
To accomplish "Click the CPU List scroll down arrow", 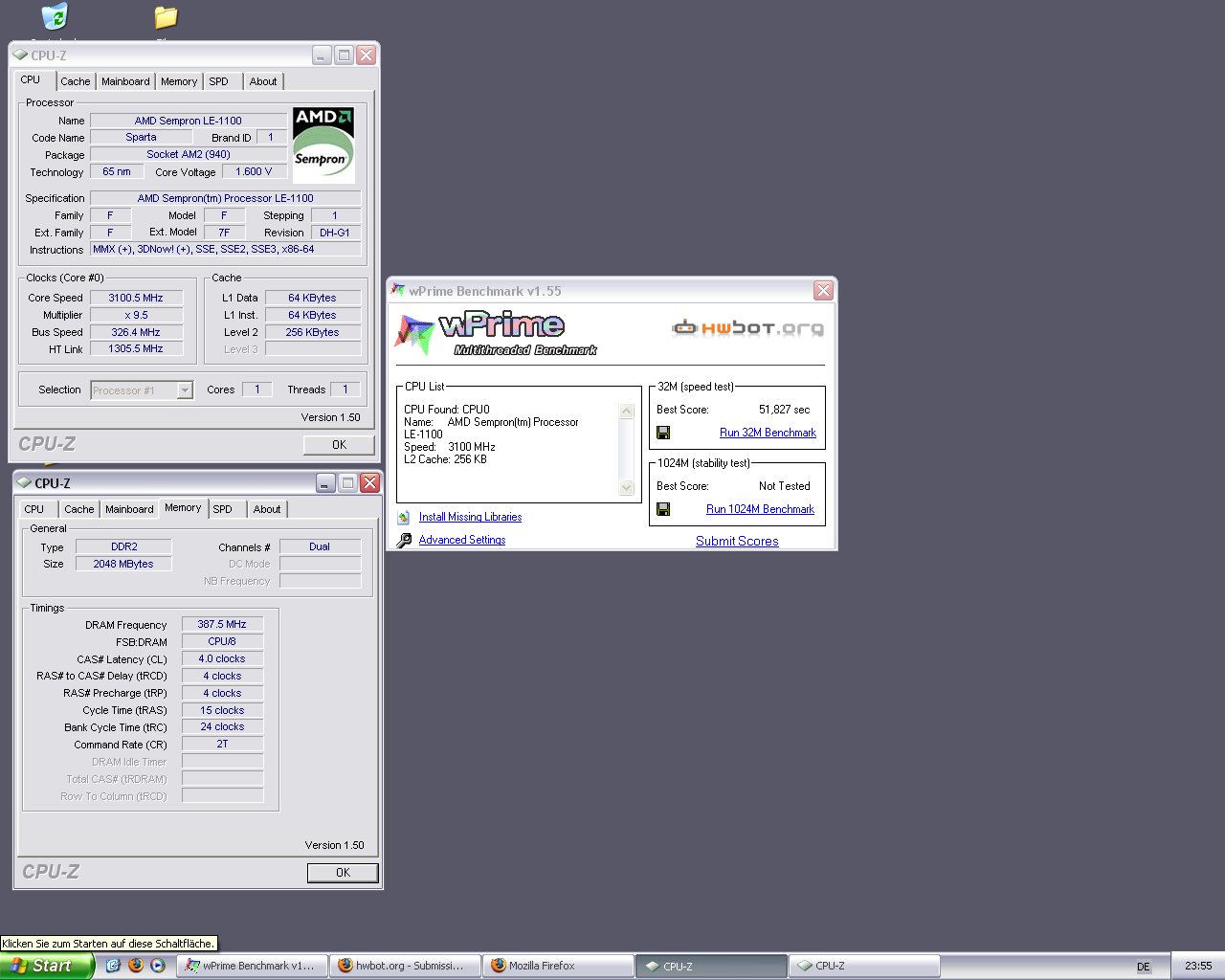I will 628,488.
